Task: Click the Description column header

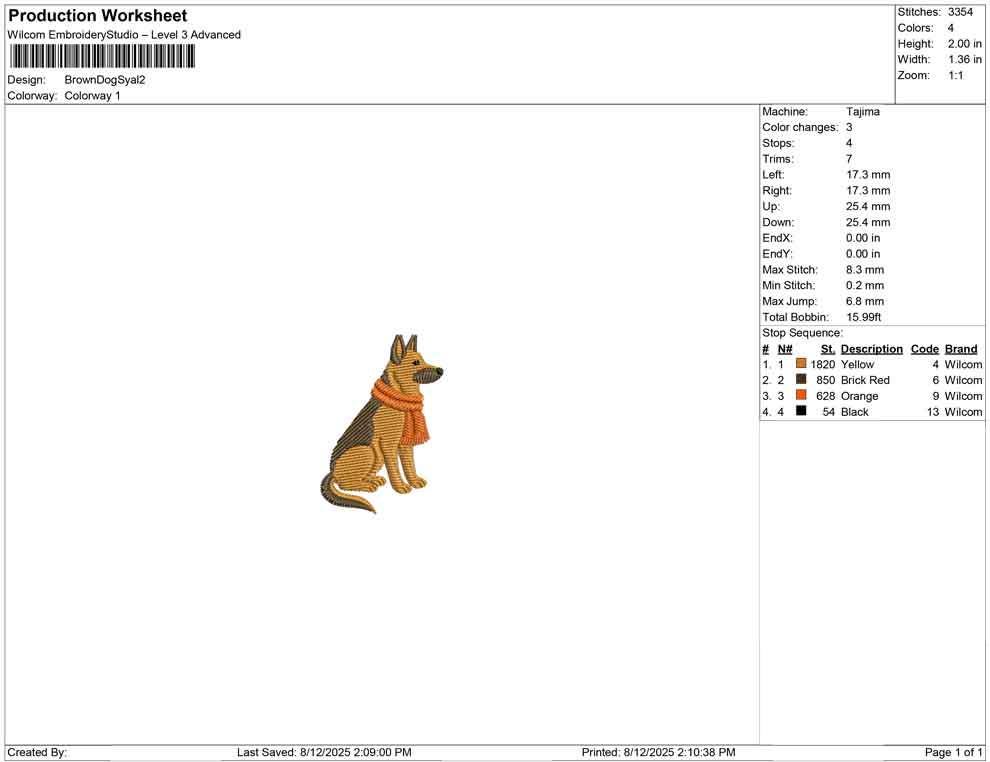Action: 871,348
